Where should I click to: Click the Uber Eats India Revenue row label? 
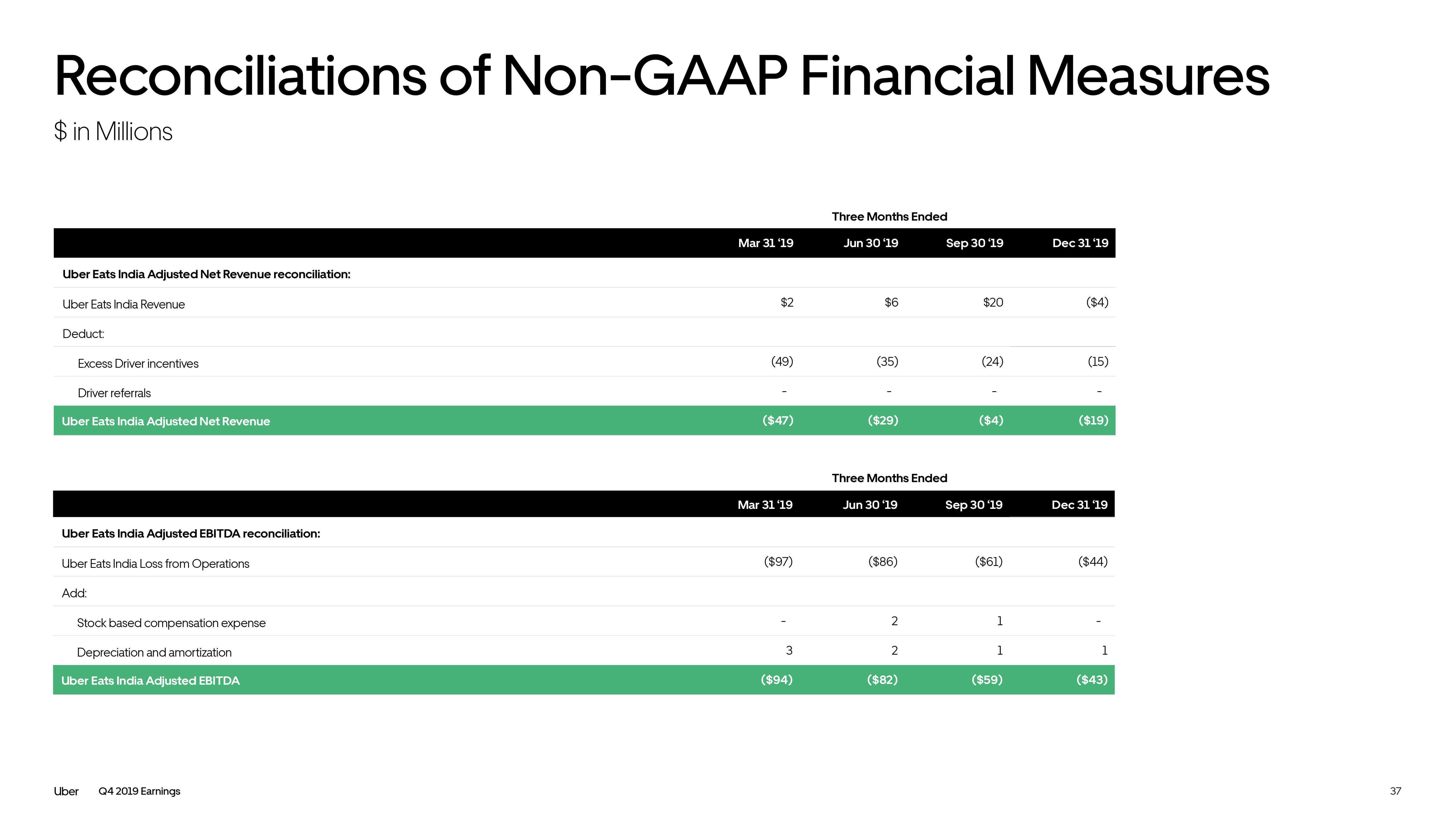point(123,304)
